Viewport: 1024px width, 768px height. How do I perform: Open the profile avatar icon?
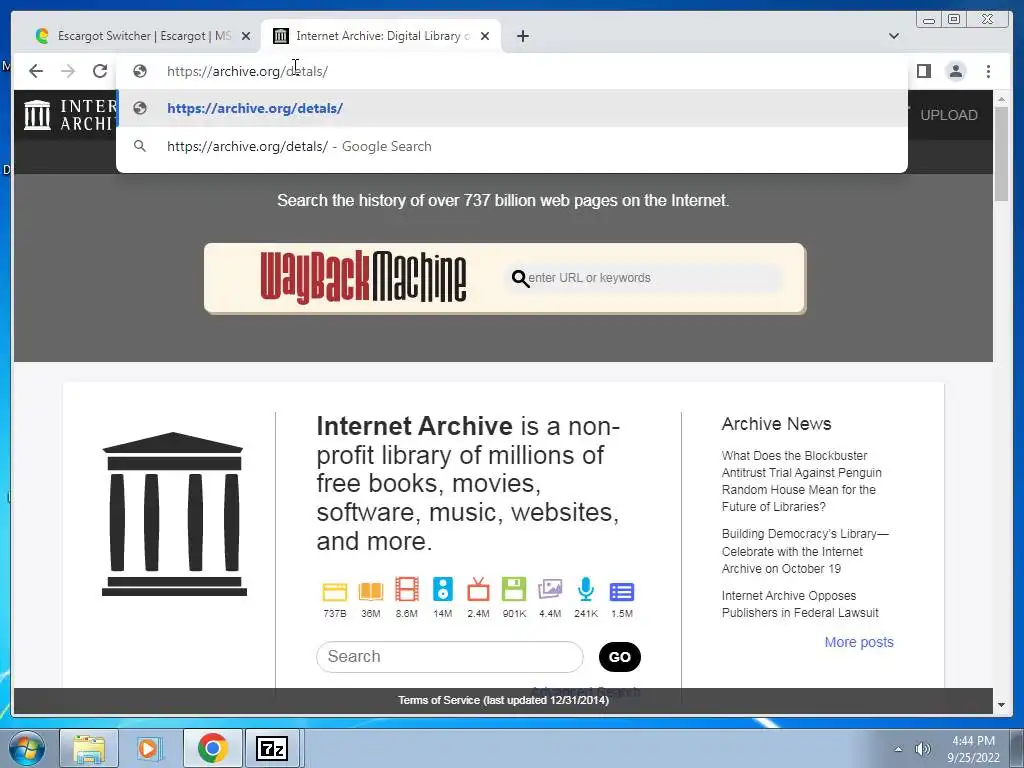click(955, 71)
